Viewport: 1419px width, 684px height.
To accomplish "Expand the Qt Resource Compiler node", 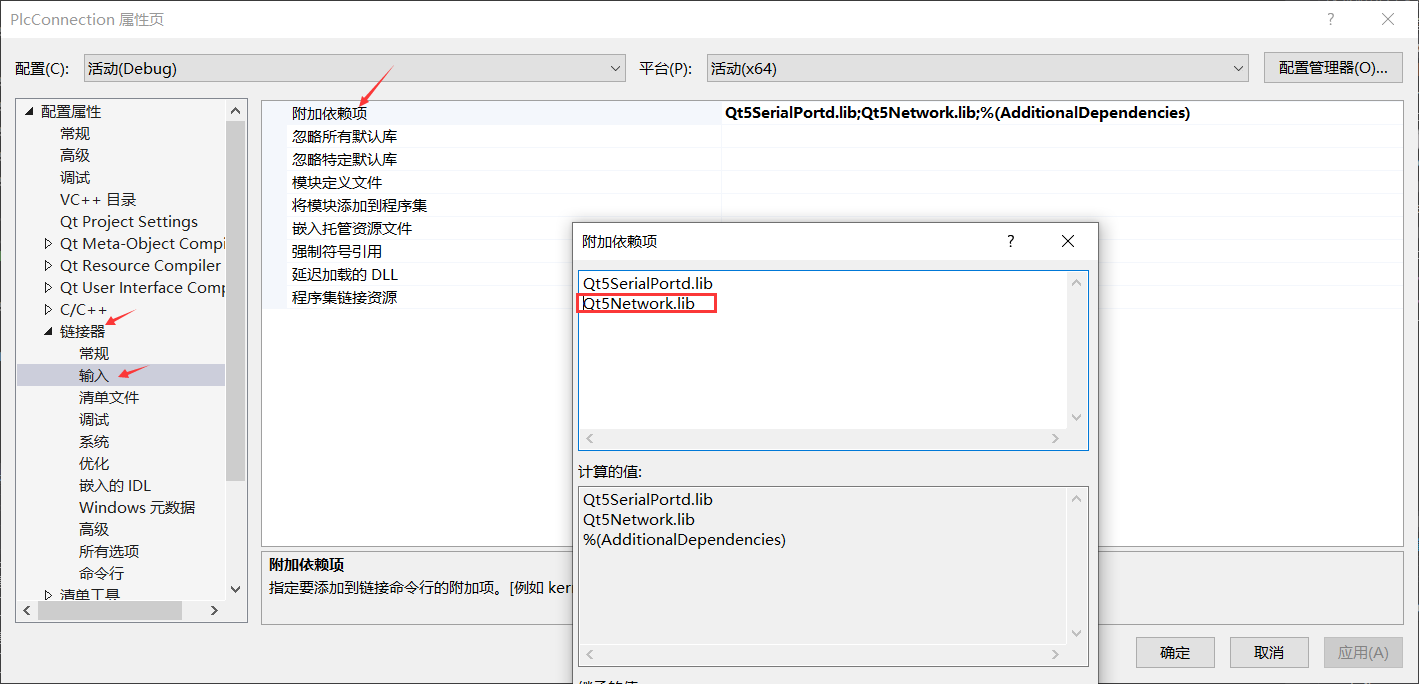I will pyautogui.click(x=47, y=265).
